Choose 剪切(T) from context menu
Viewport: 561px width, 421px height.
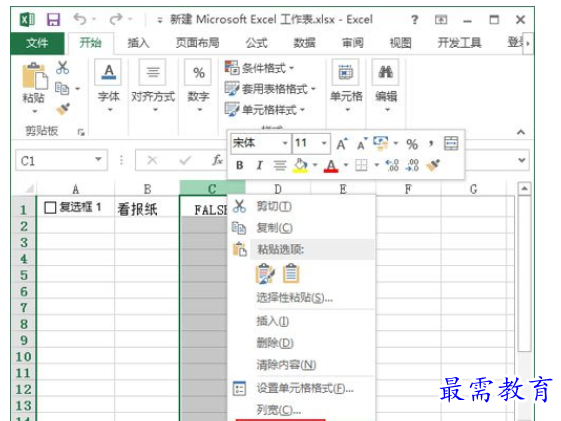301,206
